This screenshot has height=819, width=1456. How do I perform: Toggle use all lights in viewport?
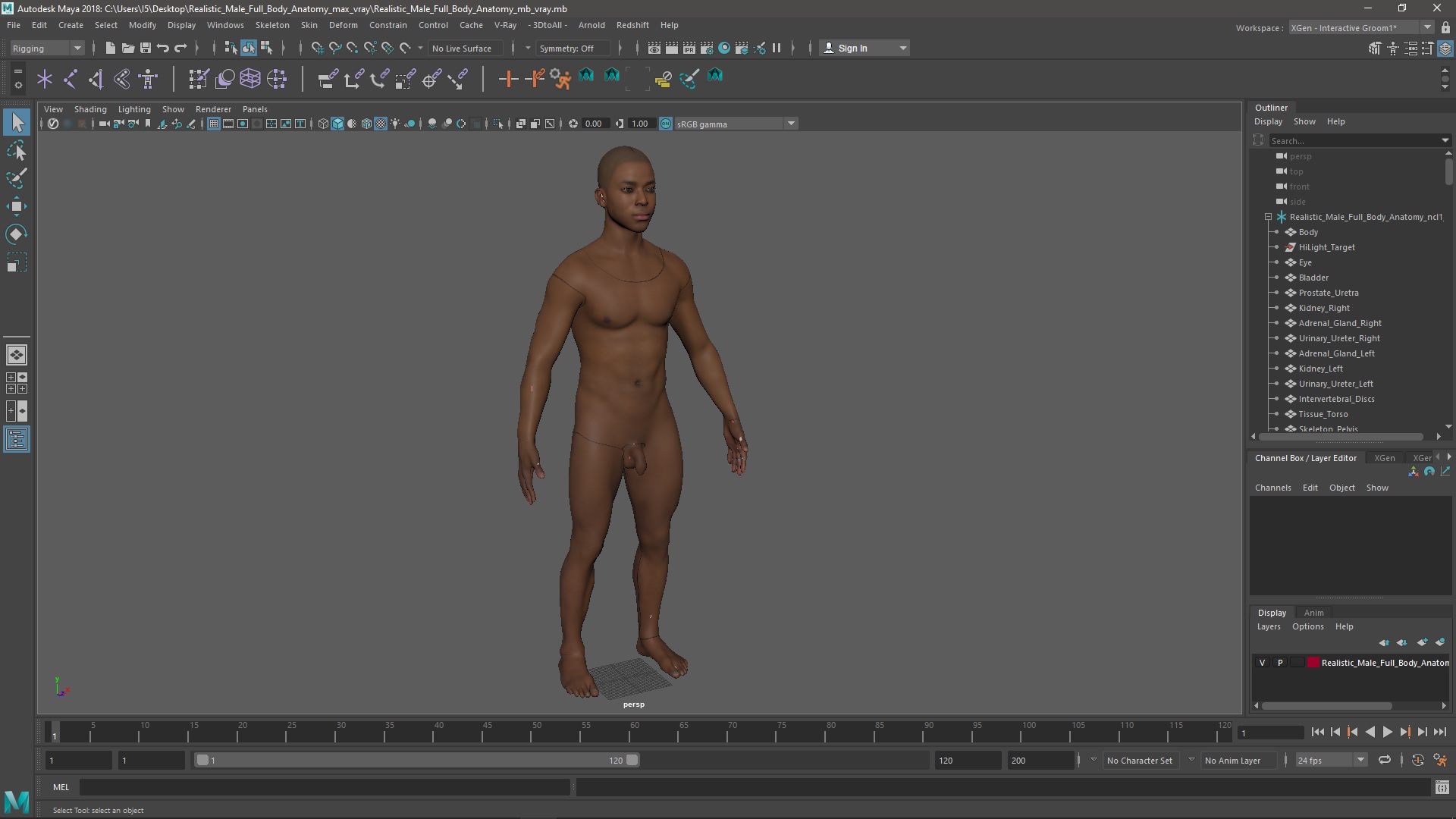tap(395, 124)
